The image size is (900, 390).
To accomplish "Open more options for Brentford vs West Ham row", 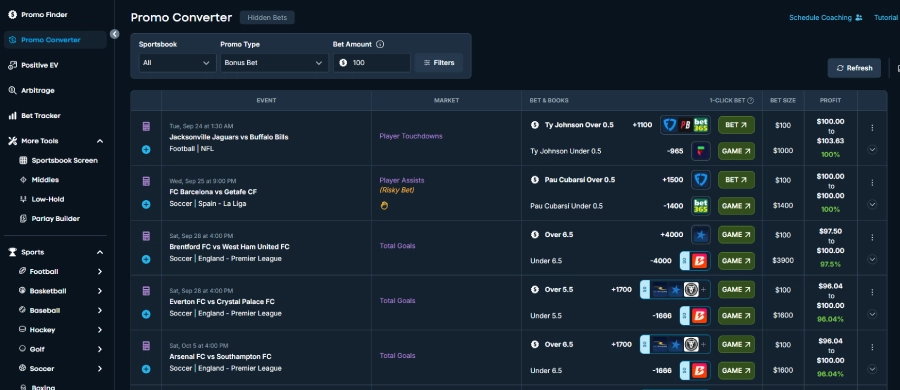I will pyautogui.click(x=872, y=237).
